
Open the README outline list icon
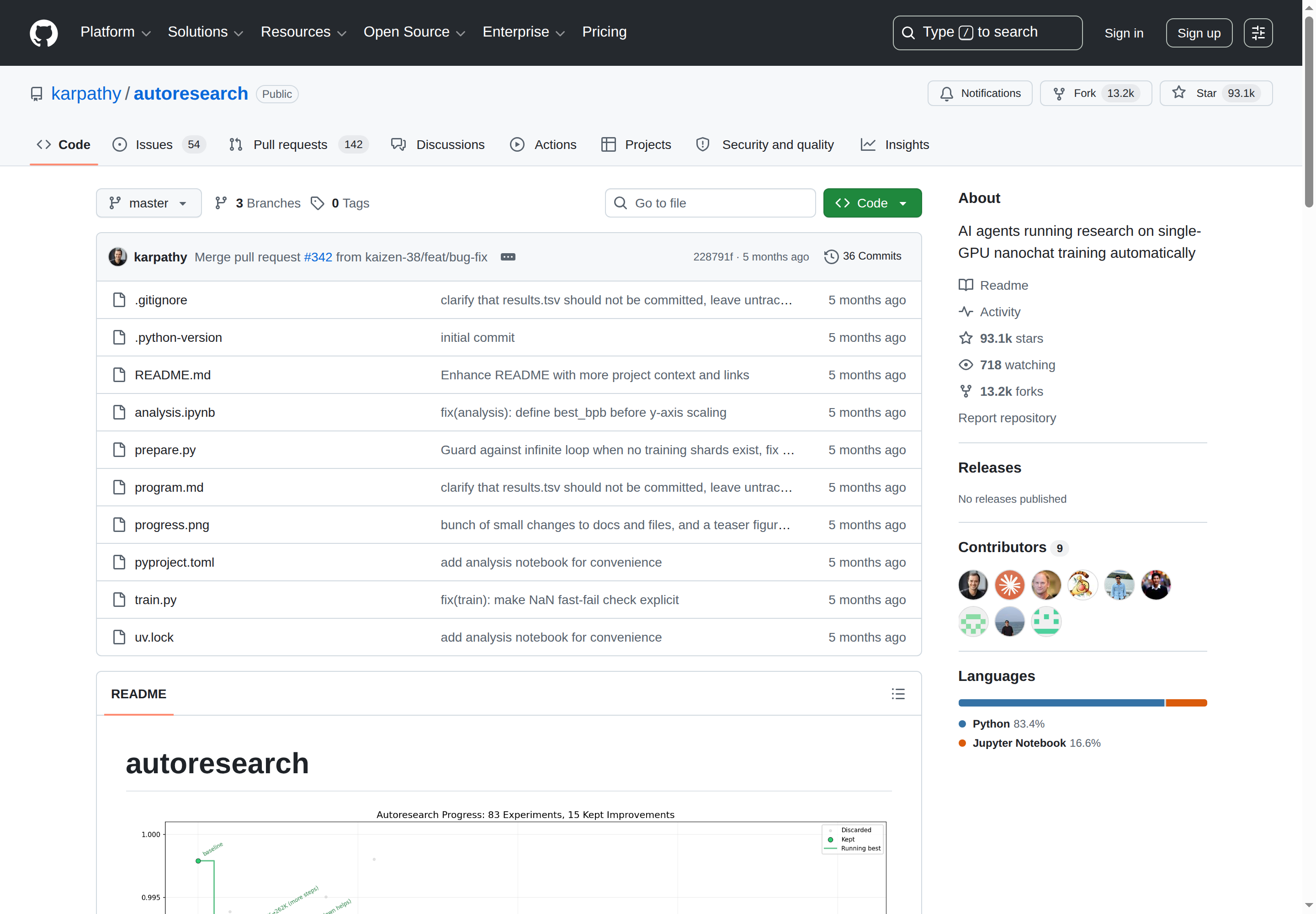[x=898, y=694]
